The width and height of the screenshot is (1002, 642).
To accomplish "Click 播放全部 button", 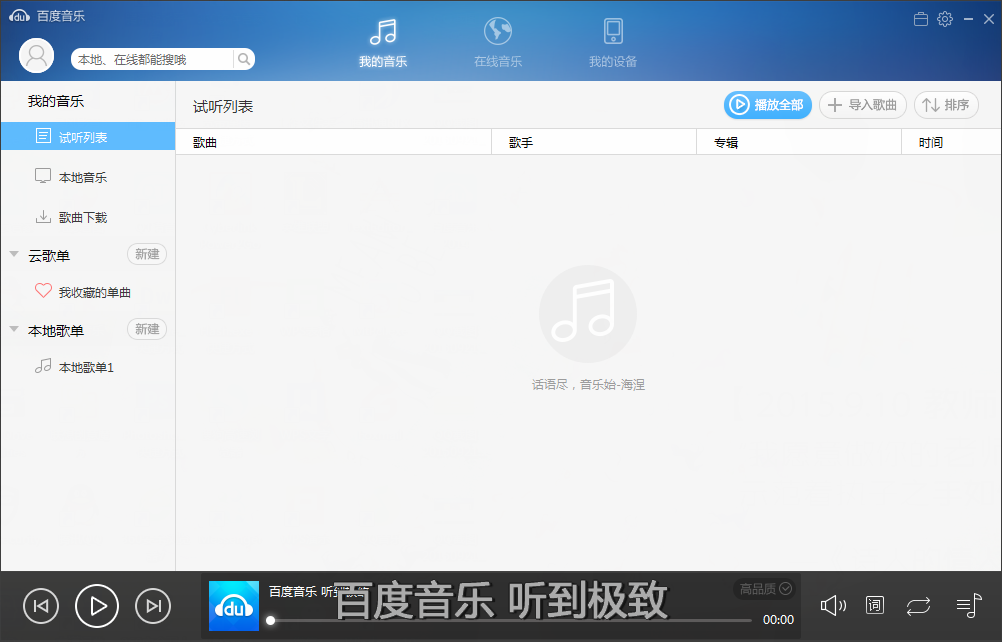I will click(x=767, y=105).
